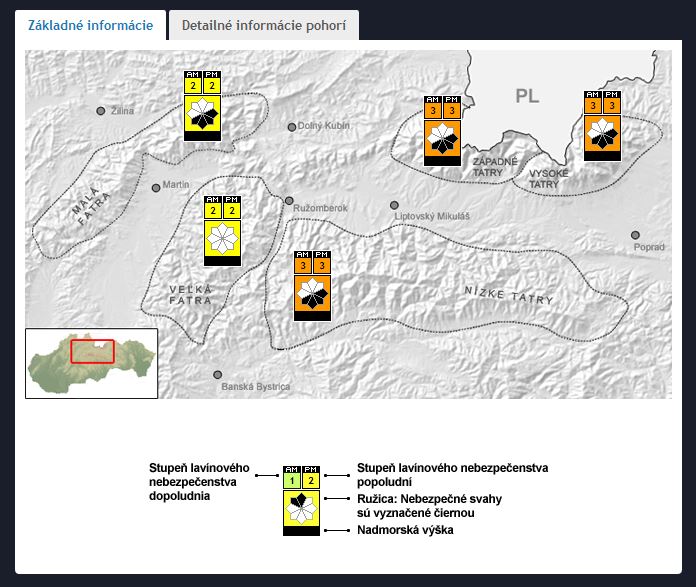Image resolution: width=696 pixels, height=587 pixels.
Task: Switch to the Základné informácie tab
Action: [90, 25]
